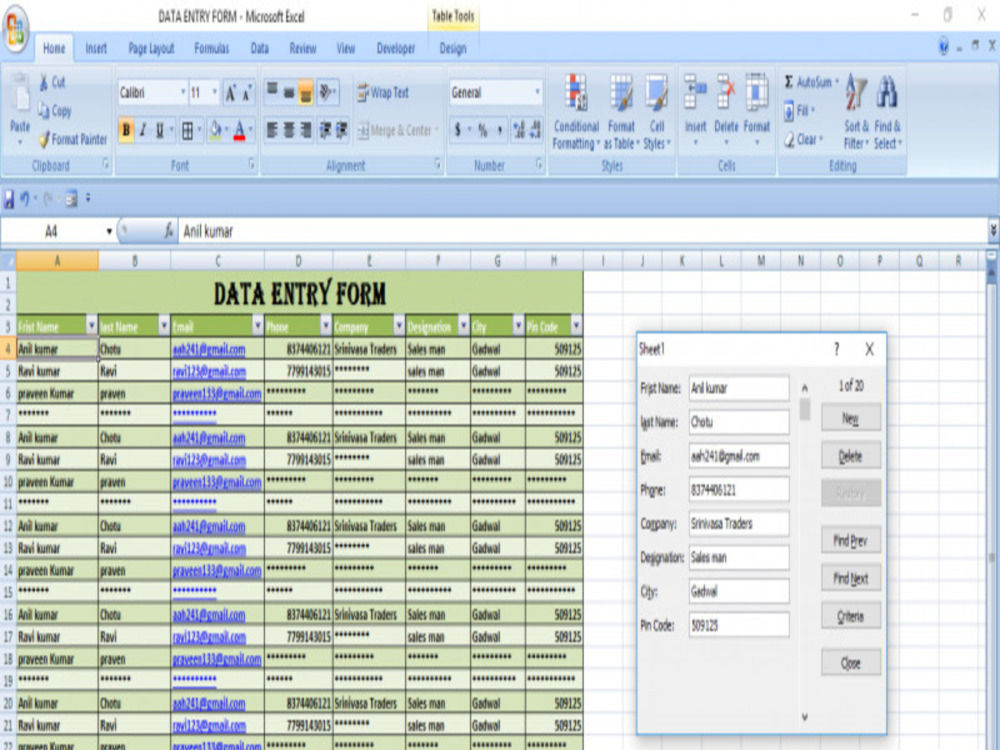Screen dimensions: 1000x750
Task: Click the Decrease Decimal icon
Action: tap(535, 131)
